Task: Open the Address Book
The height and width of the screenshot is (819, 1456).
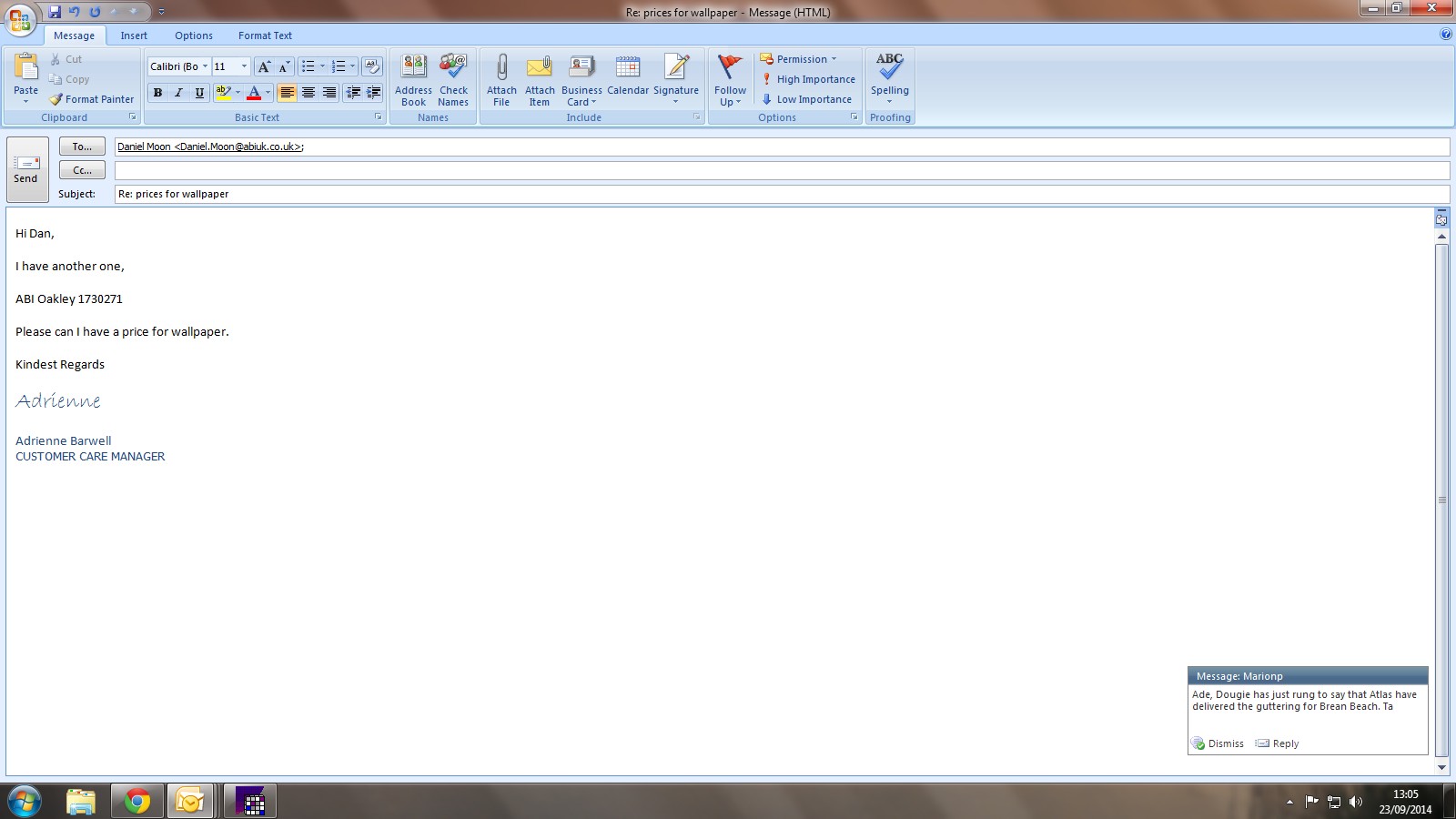Action: point(413,69)
